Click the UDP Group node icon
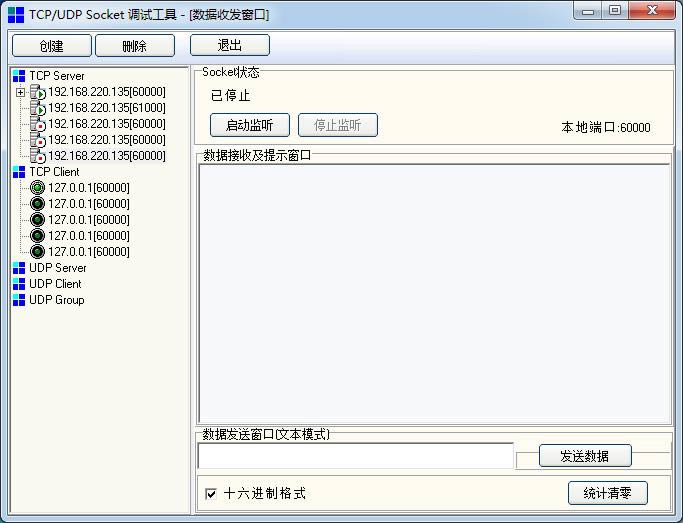 (19, 300)
